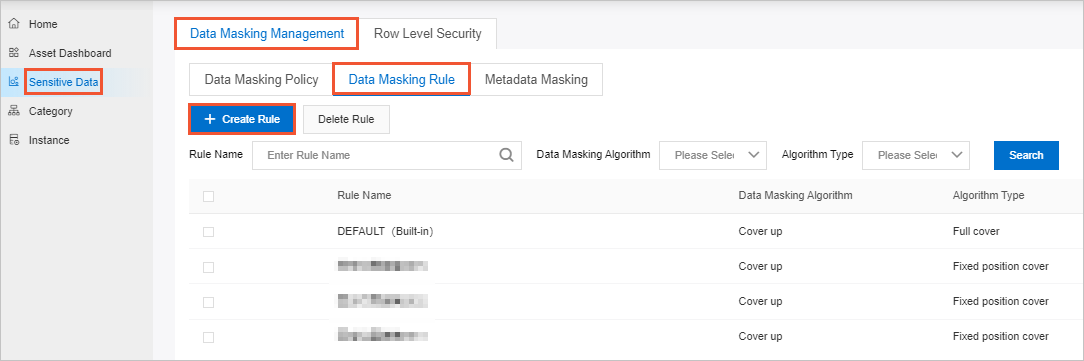Check the DEFAULT (Built-in) rule checkbox
Screen dimensions: 1084x361
tap(208, 232)
